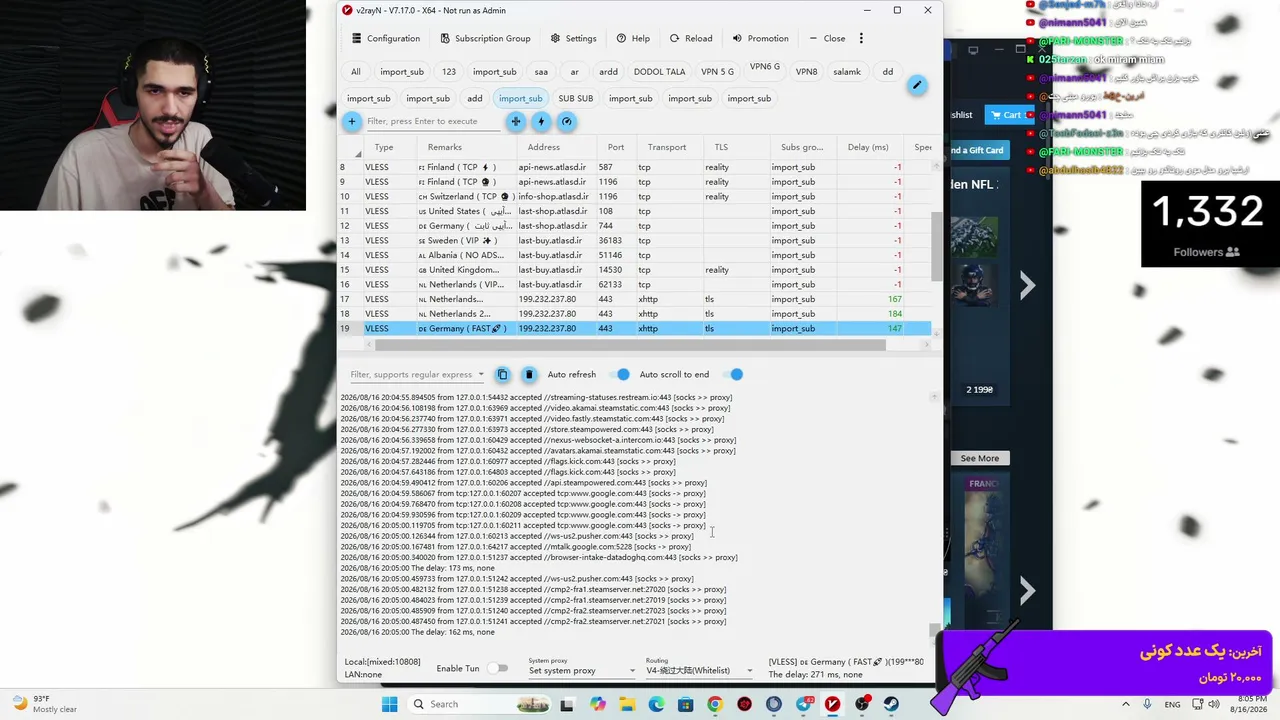Open the taskbar weather widget
The image size is (1280, 720).
pyautogui.click(x=44, y=704)
